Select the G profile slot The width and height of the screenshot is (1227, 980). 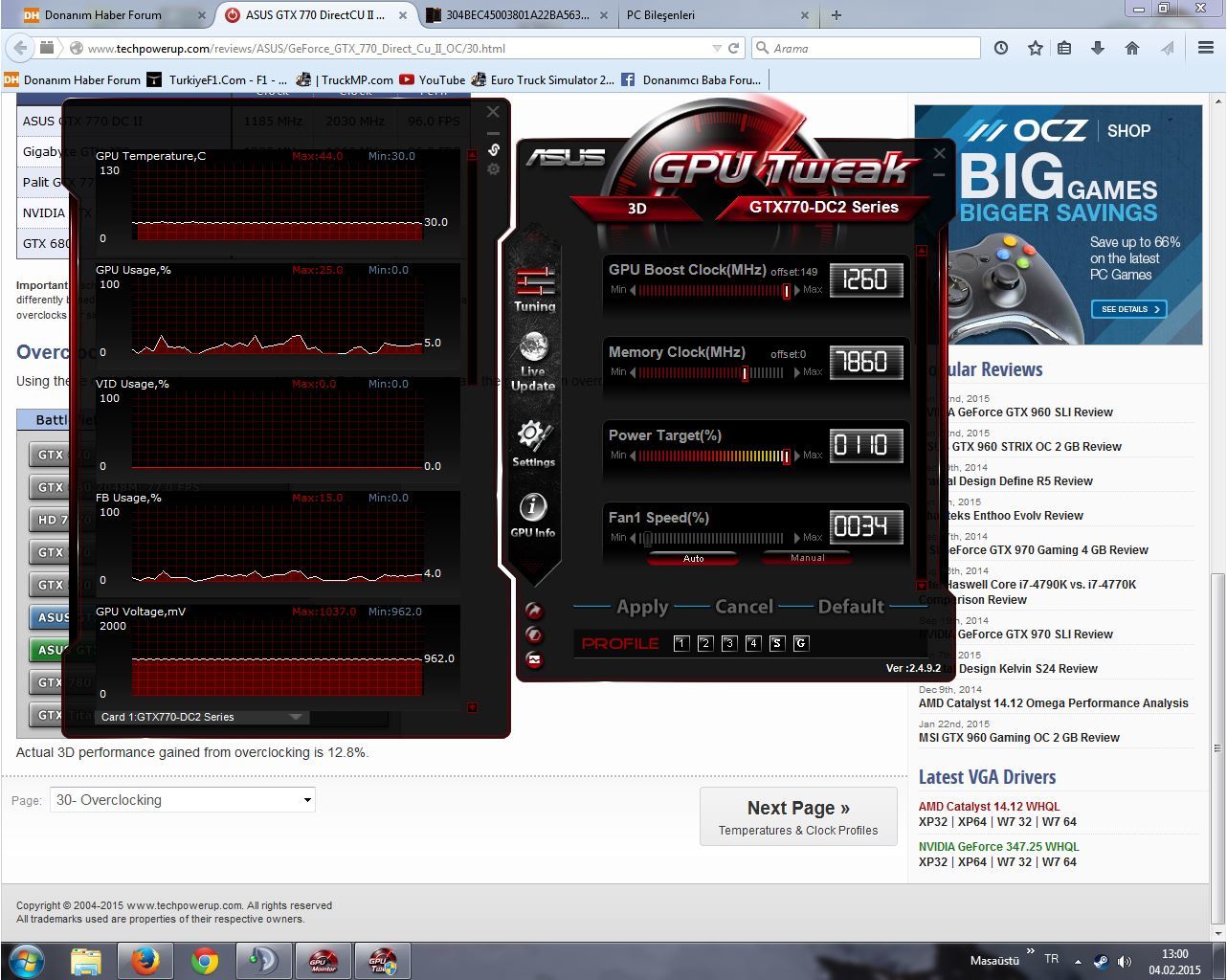pos(801,643)
